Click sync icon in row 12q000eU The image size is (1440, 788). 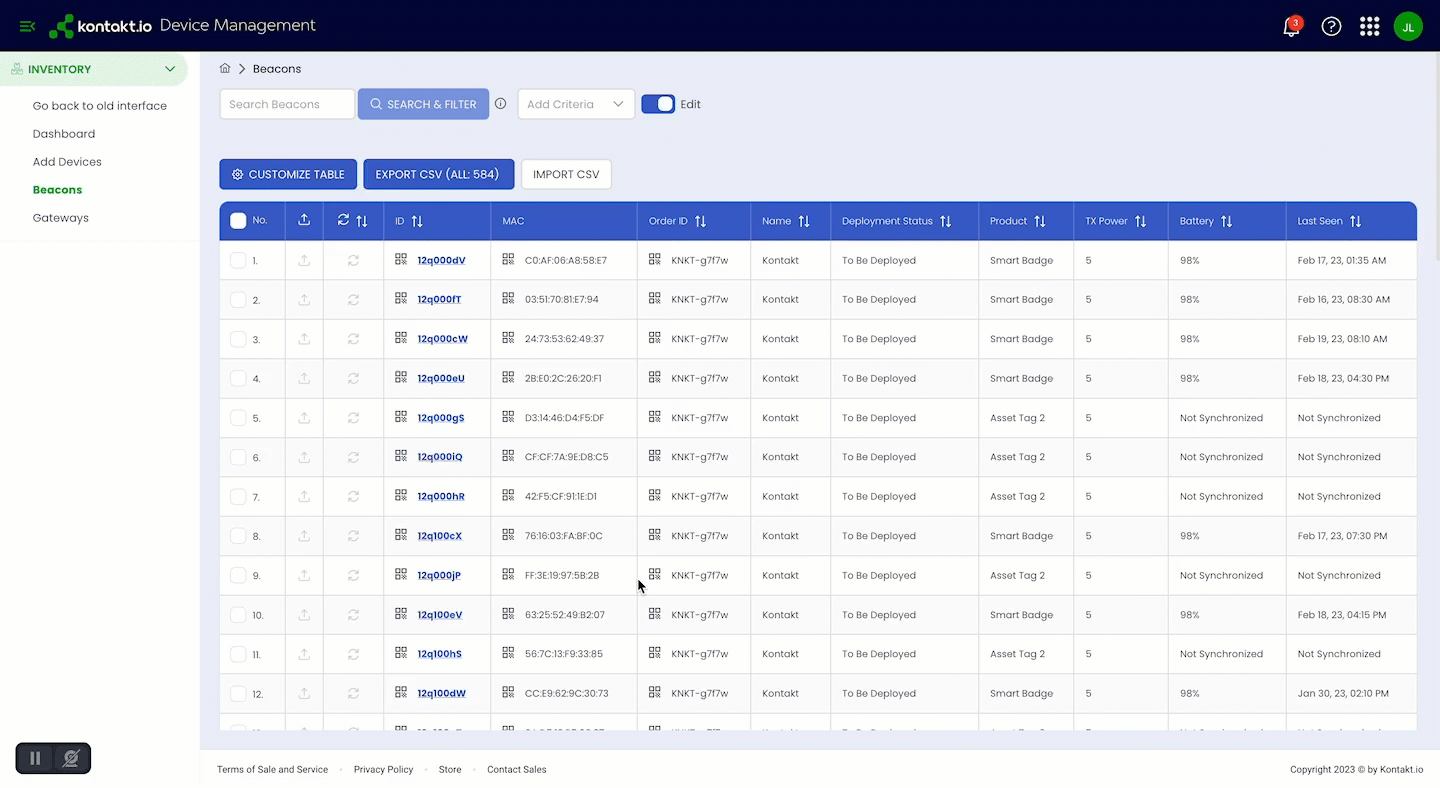pyautogui.click(x=353, y=378)
